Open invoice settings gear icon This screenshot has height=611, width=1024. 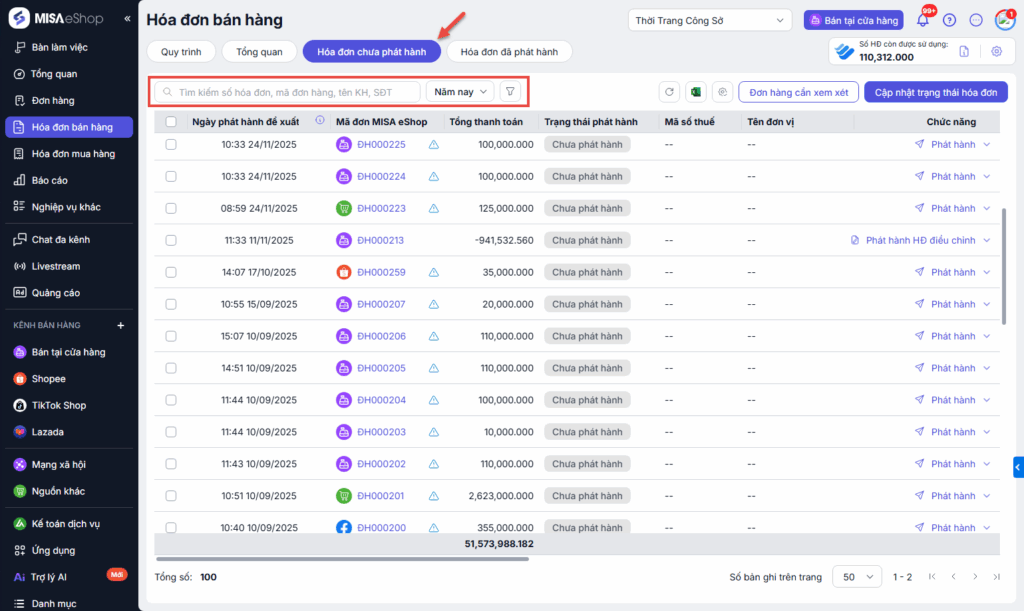pyautogui.click(x=996, y=52)
